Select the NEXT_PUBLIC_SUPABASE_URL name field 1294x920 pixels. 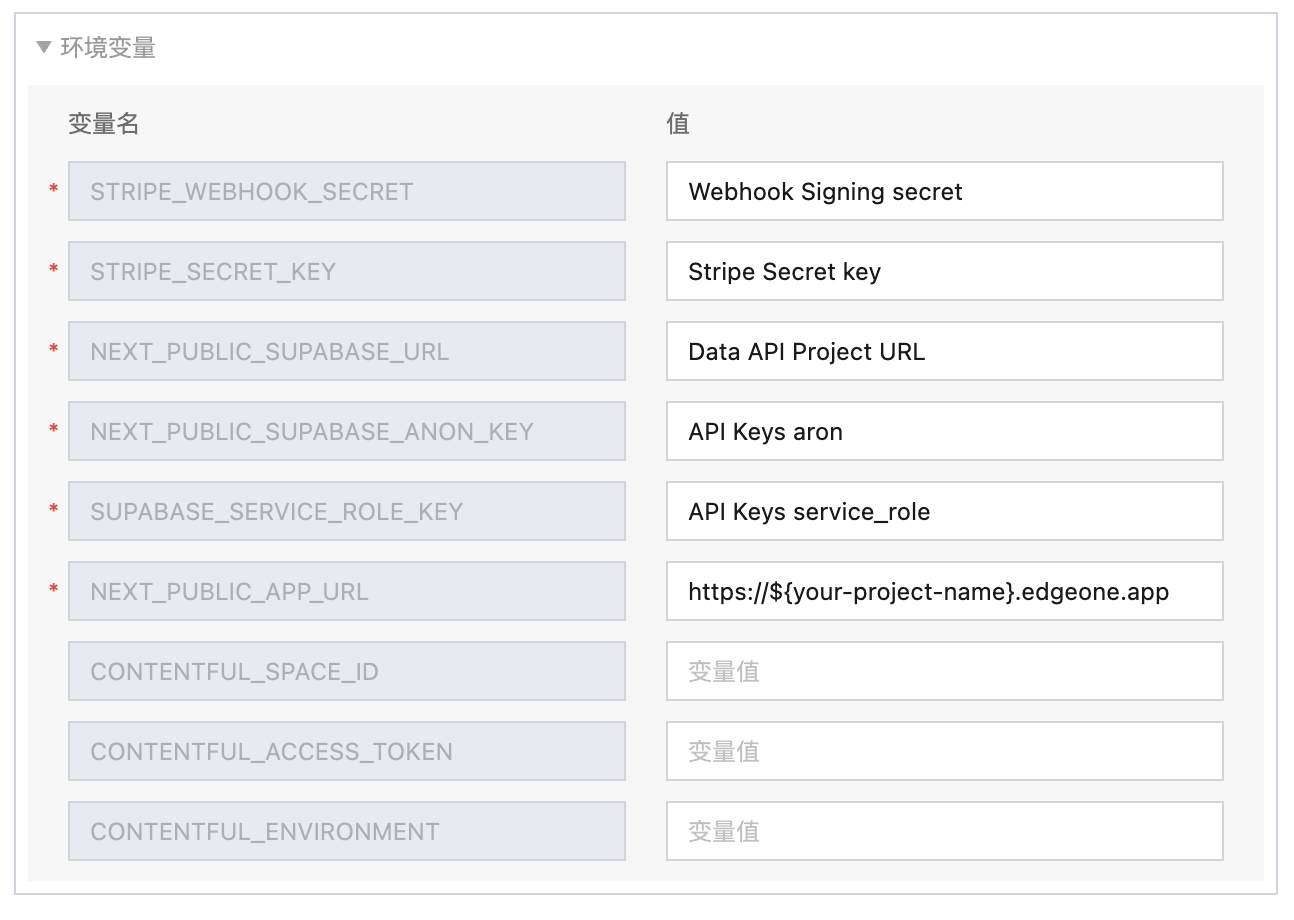click(x=346, y=351)
